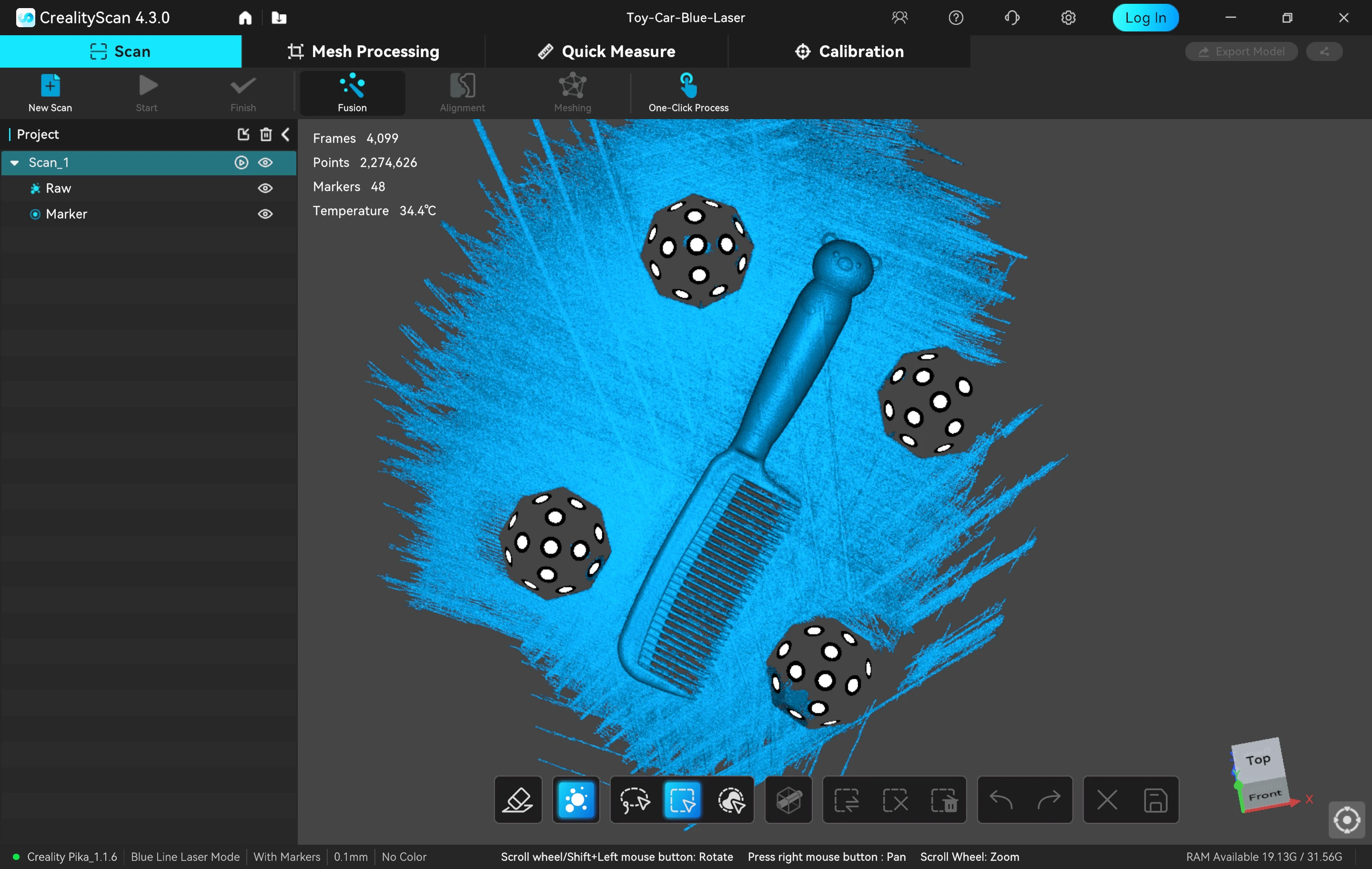This screenshot has width=1372, height=869.
Task: Click the 0.1mm resolution status
Action: [351, 857]
